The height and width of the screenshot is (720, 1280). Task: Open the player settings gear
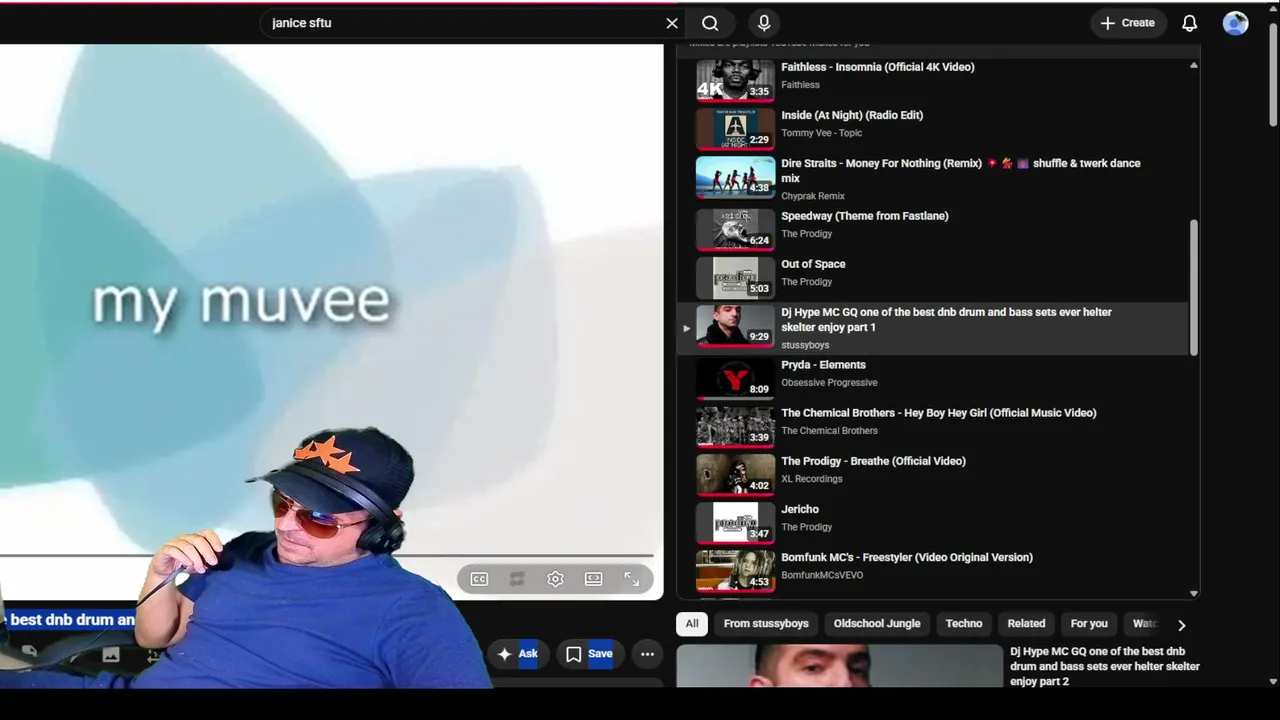click(x=555, y=579)
